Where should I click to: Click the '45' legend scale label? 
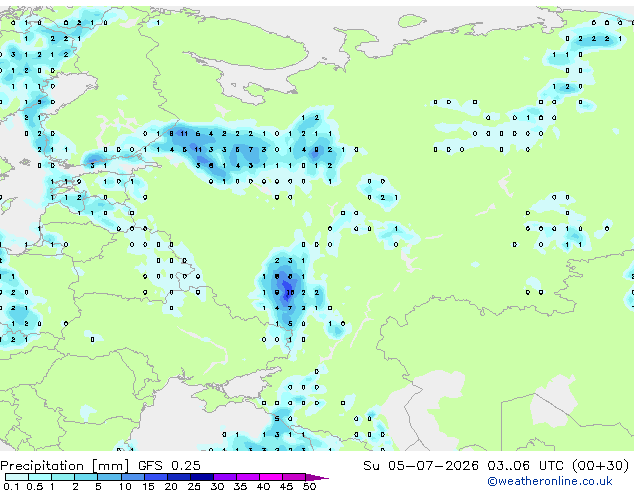pos(286,486)
